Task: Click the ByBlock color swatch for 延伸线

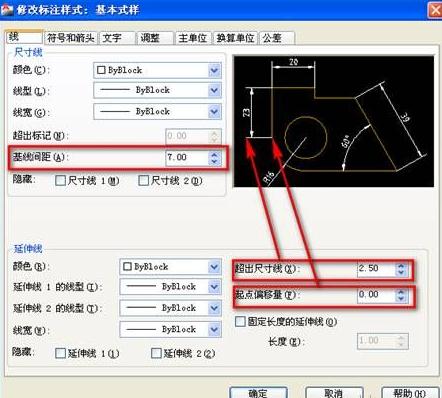Action: [127, 267]
